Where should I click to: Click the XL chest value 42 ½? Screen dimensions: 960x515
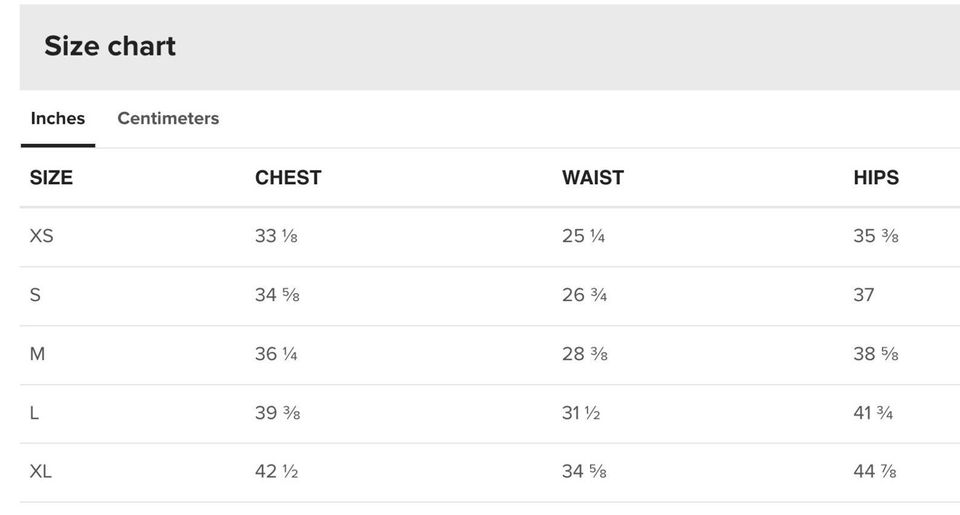(277, 471)
